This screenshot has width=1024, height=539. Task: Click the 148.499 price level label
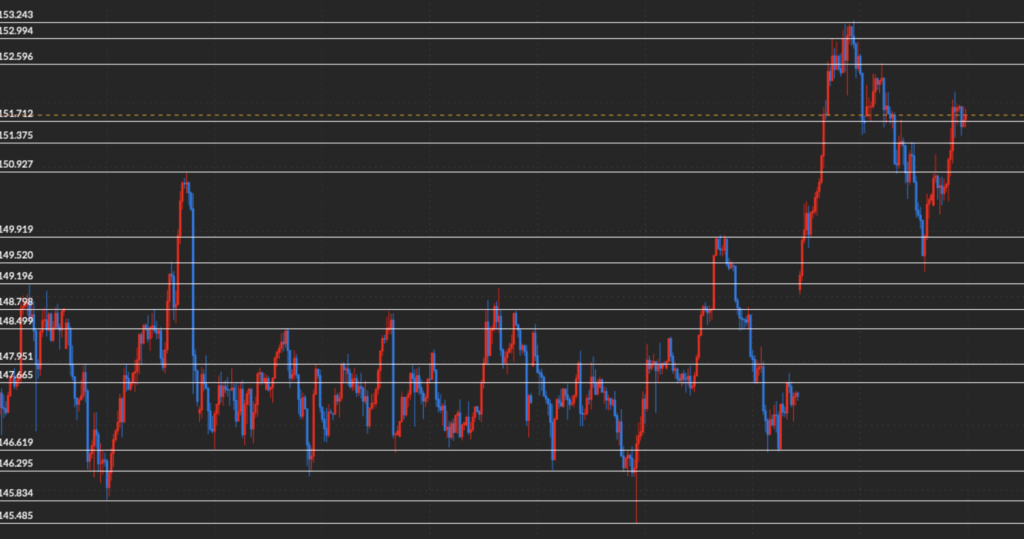[16, 321]
